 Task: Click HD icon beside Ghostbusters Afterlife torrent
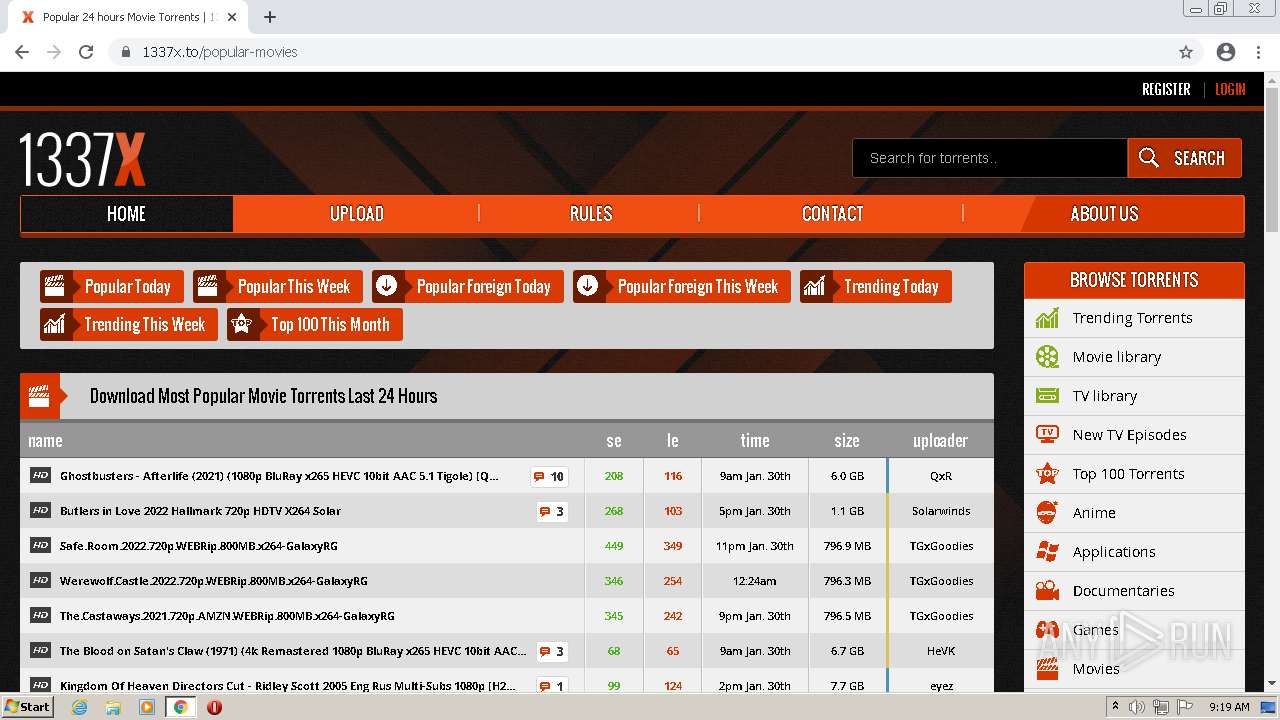pyautogui.click(x=40, y=476)
